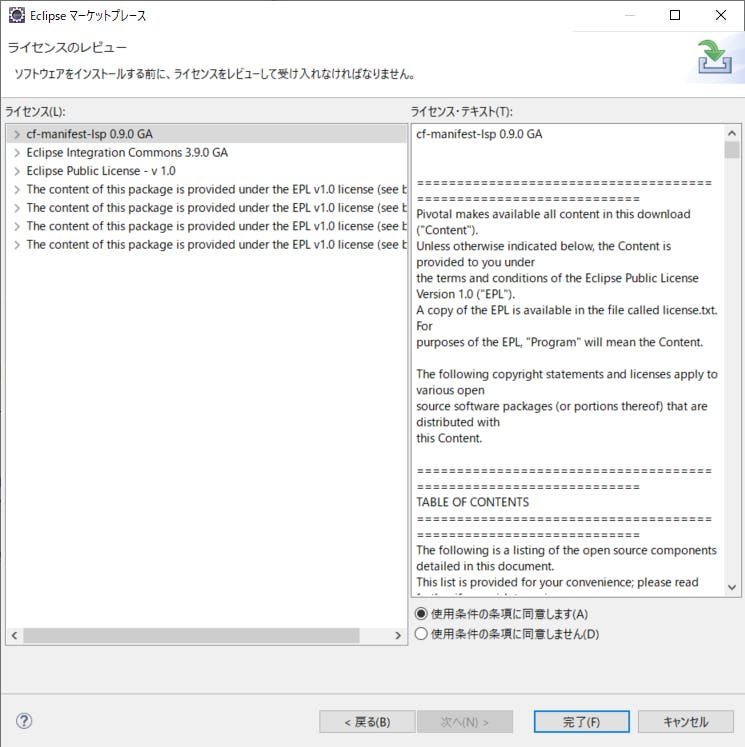This screenshot has height=747, width=745.
Task: Select the cf-manifest-lsp 0.9.0 GA license row
Action: [x=207, y=134]
